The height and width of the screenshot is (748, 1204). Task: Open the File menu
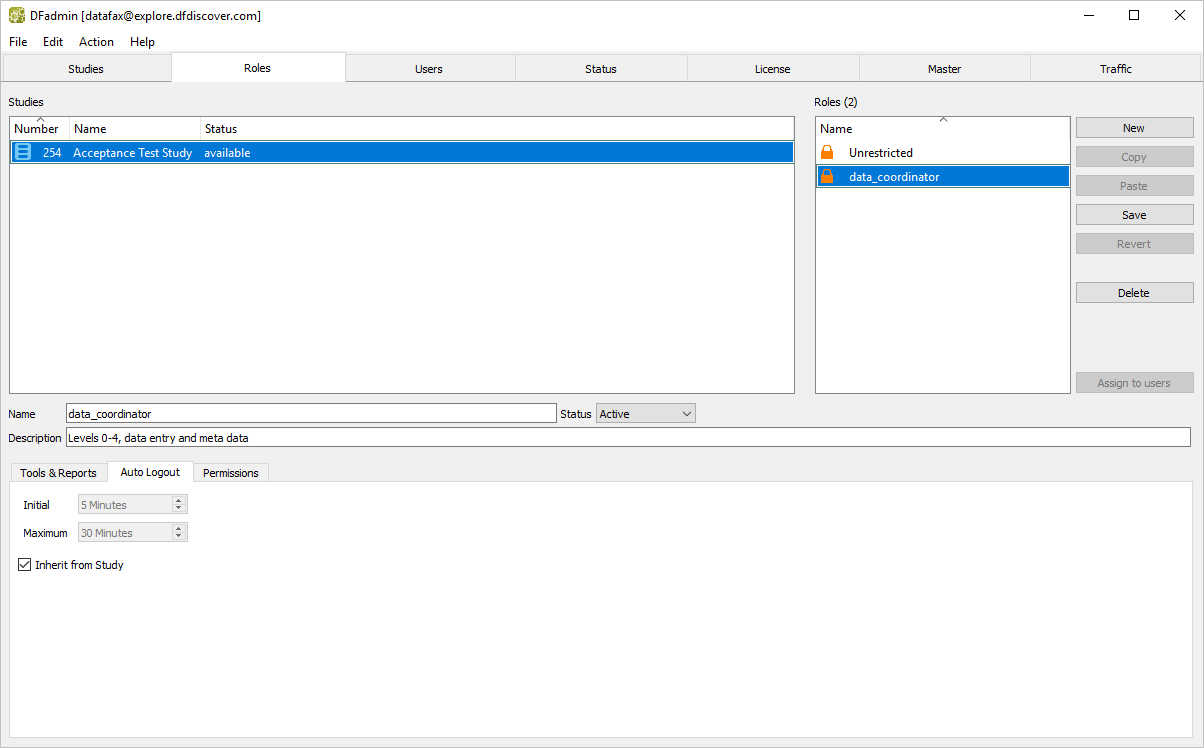coord(18,42)
